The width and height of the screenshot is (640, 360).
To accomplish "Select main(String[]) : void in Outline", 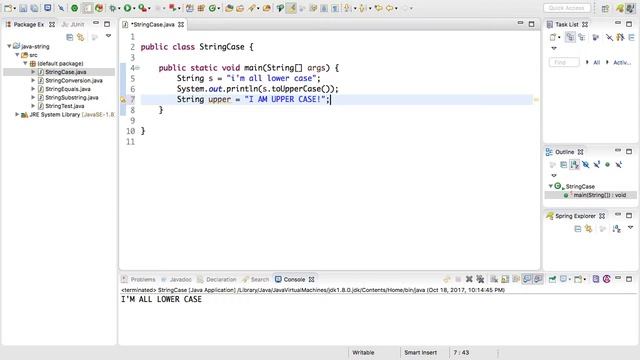I will click(591, 195).
